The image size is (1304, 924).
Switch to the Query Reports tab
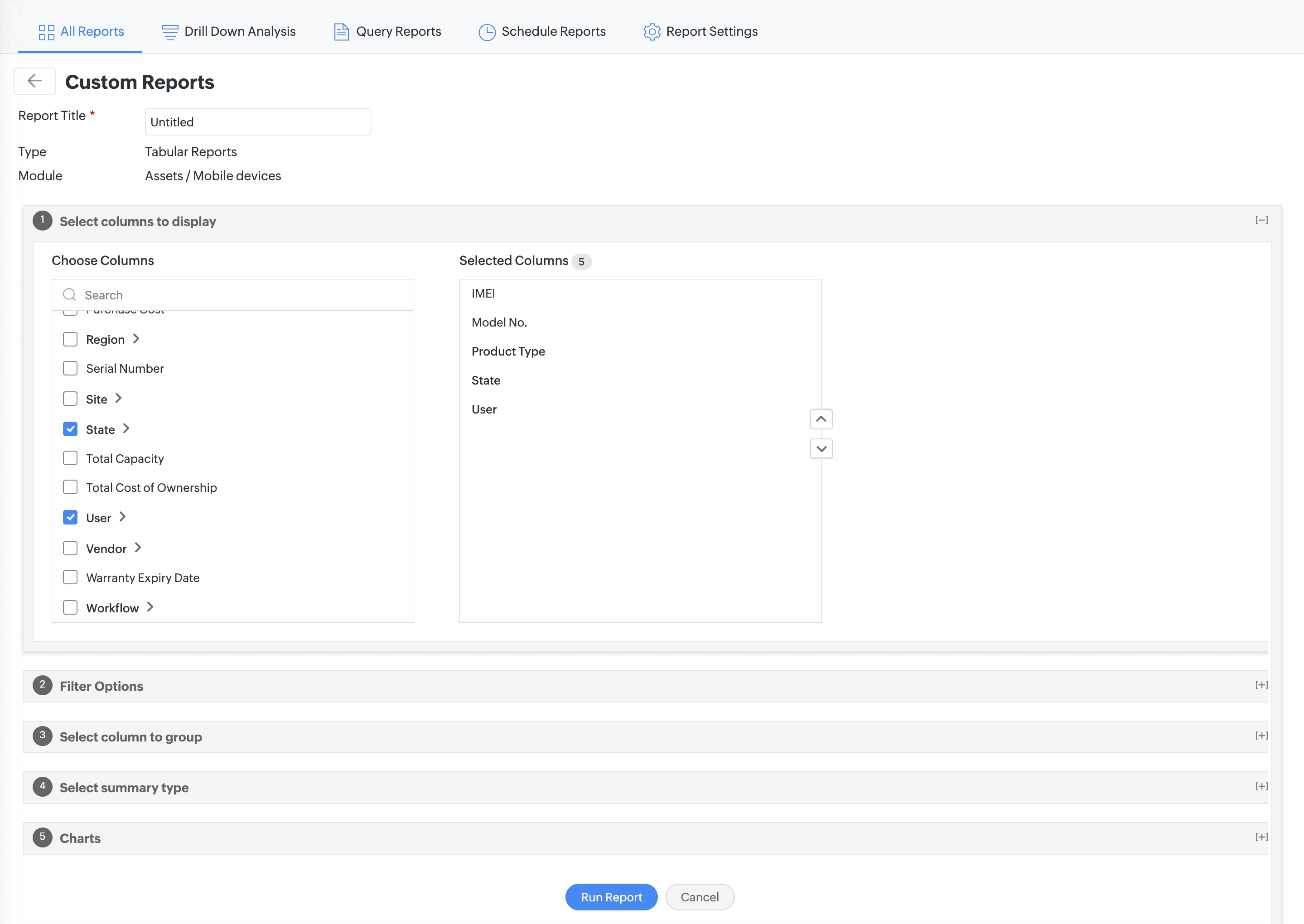pos(398,32)
